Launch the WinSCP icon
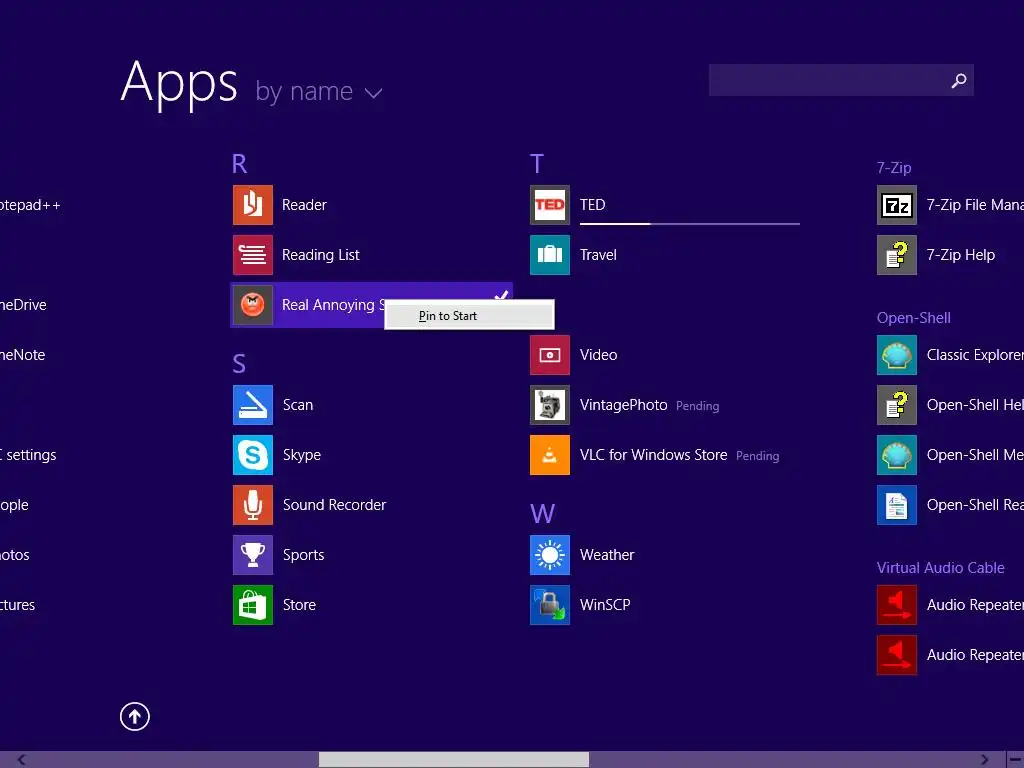 coord(550,605)
